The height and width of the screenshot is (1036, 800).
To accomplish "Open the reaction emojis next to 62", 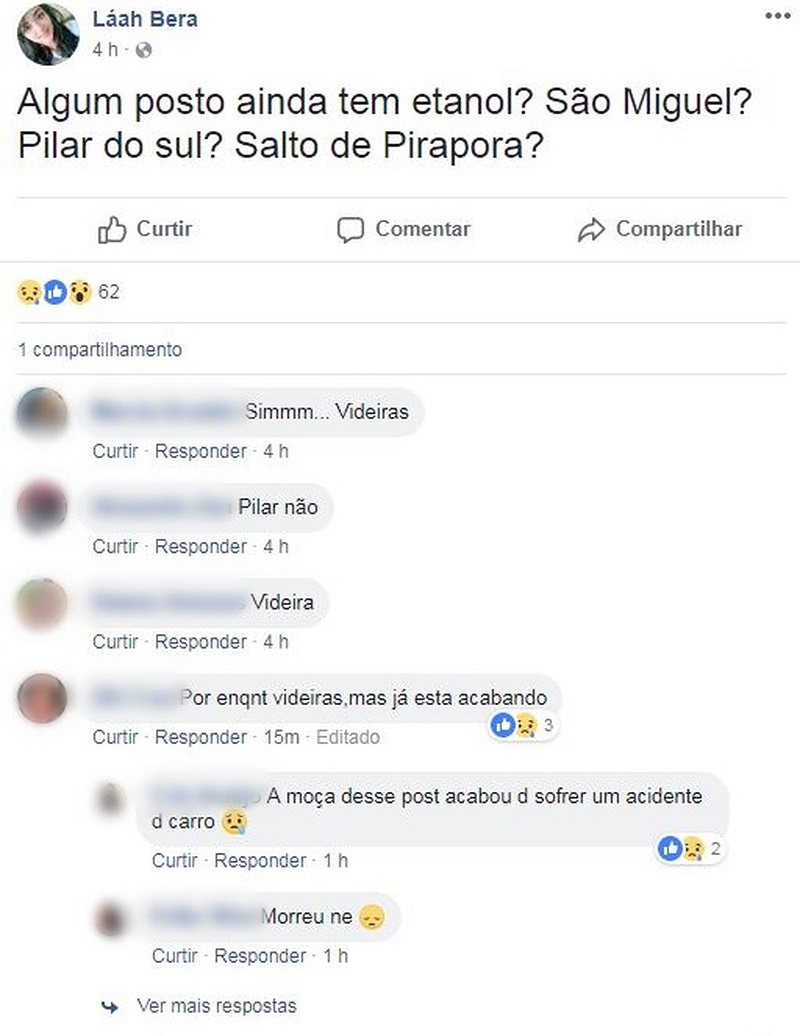I will coord(54,292).
